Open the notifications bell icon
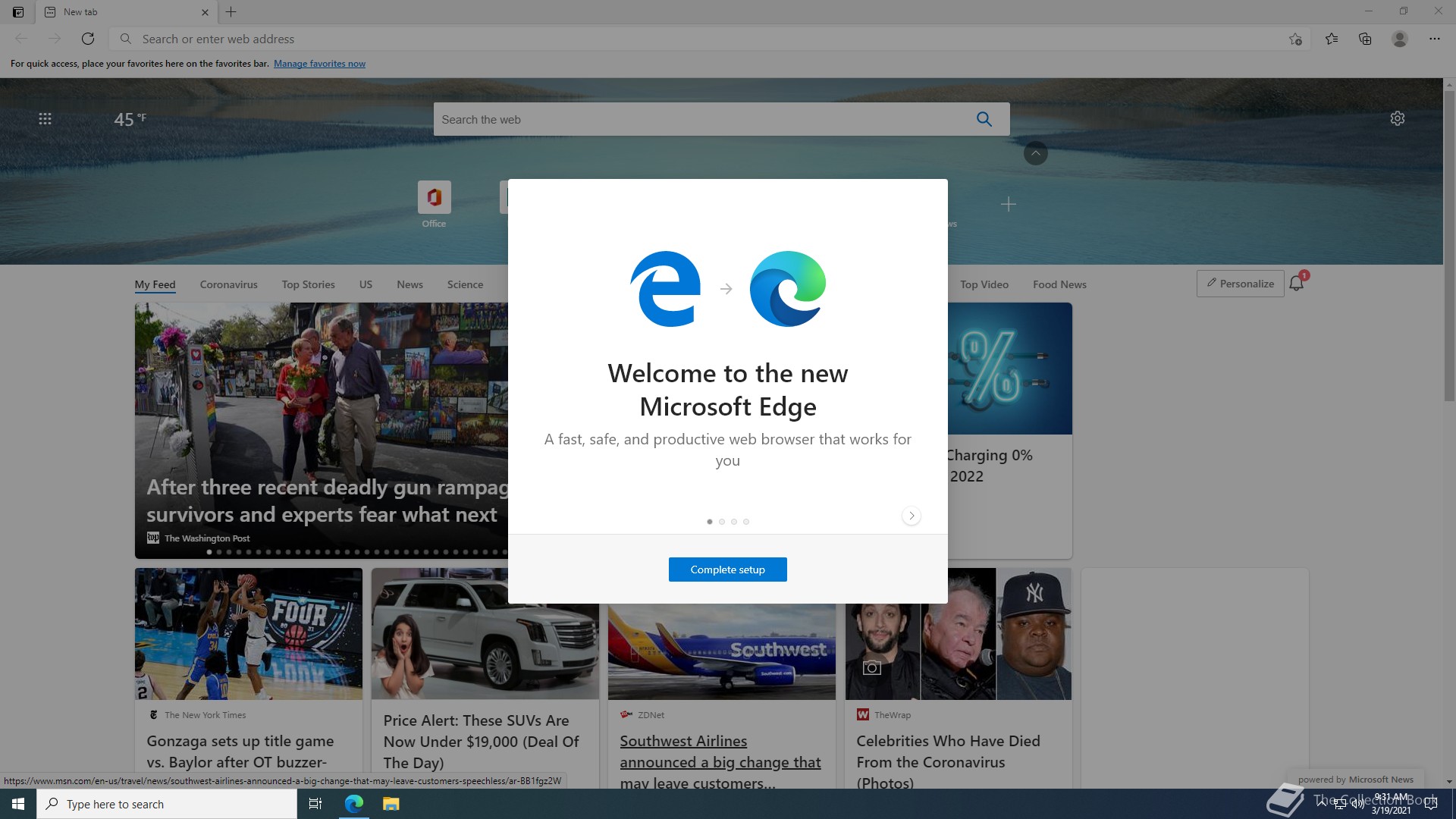The width and height of the screenshot is (1456, 819). 1297,284
